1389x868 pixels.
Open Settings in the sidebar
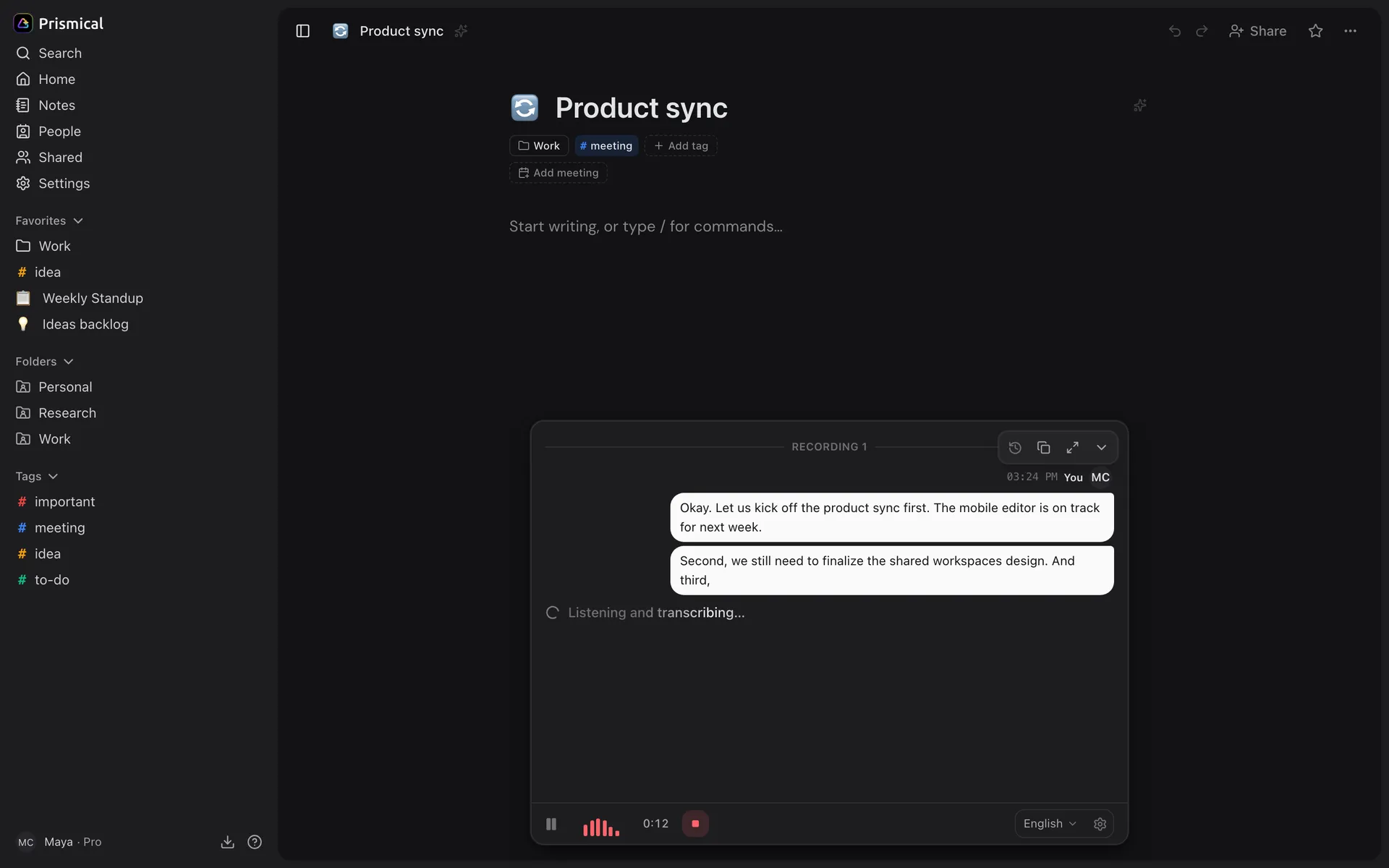coord(137,184)
